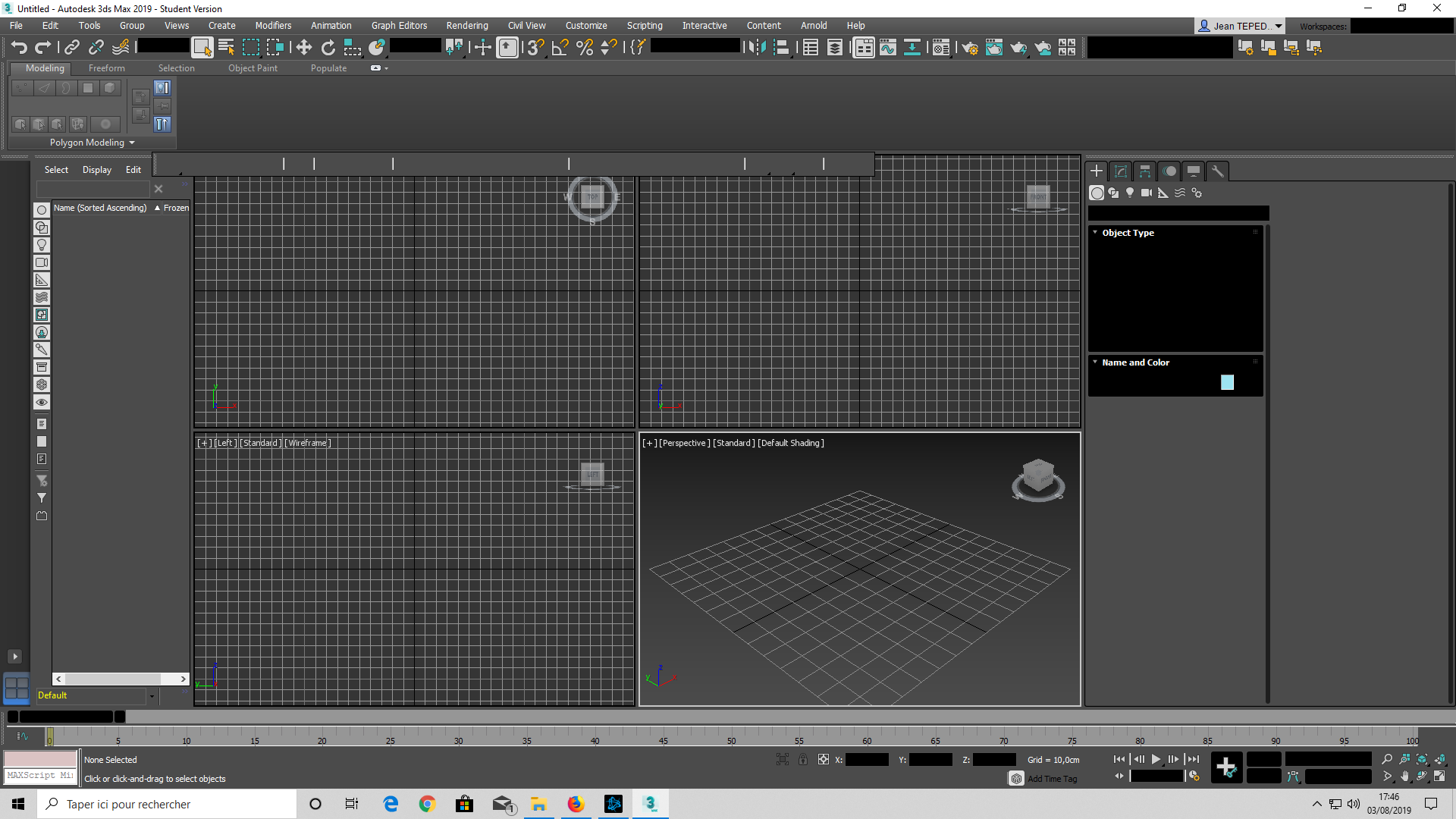Select the Select and Link tool
This screenshot has width=1456, height=819.
point(71,47)
